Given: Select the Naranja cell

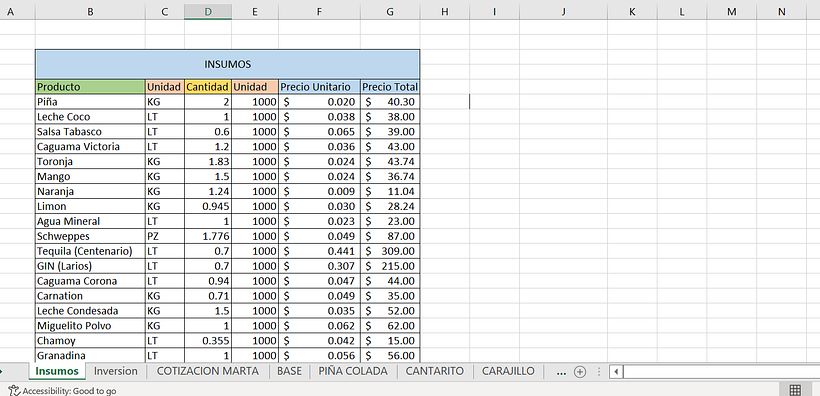Looking at the screenshot, I should point(90,191).
